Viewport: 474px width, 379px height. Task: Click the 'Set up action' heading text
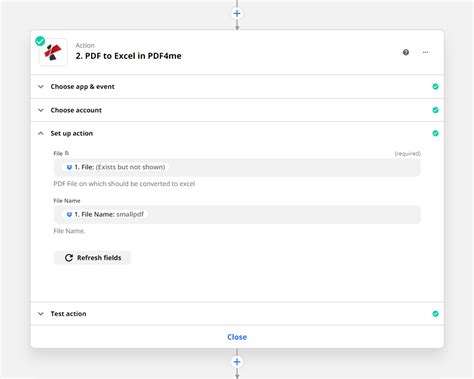point(72,133)
